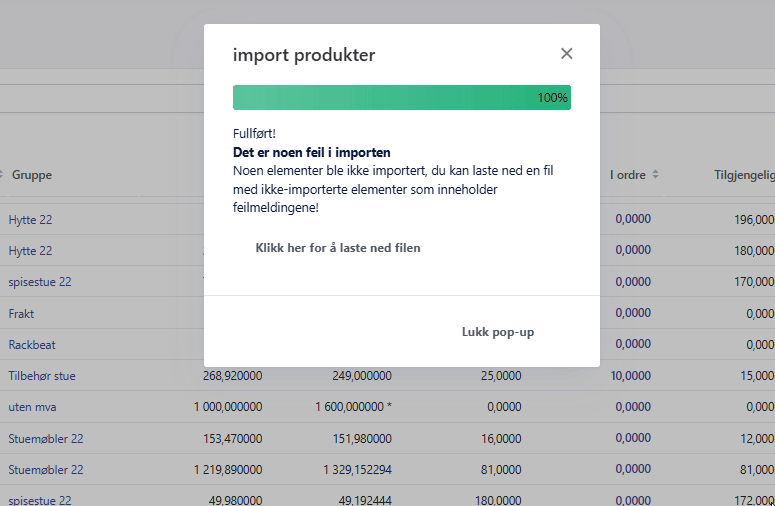Image resolution: width=775 pixels, height=506 pixels.
Task: Click the sort arrows beside I ordre
Action: coord(655,175)
